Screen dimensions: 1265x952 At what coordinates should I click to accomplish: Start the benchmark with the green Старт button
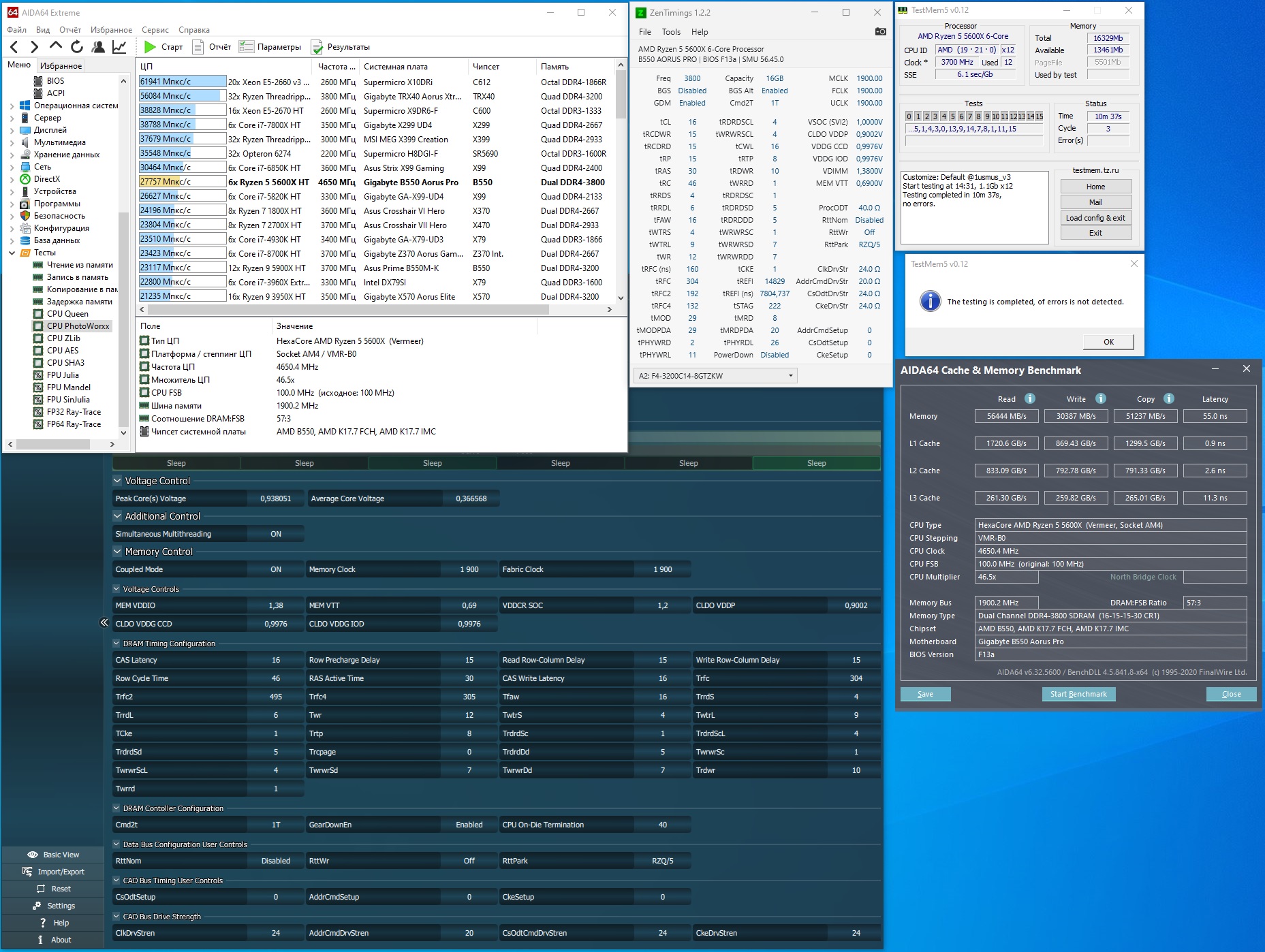[x=163, y=47]
